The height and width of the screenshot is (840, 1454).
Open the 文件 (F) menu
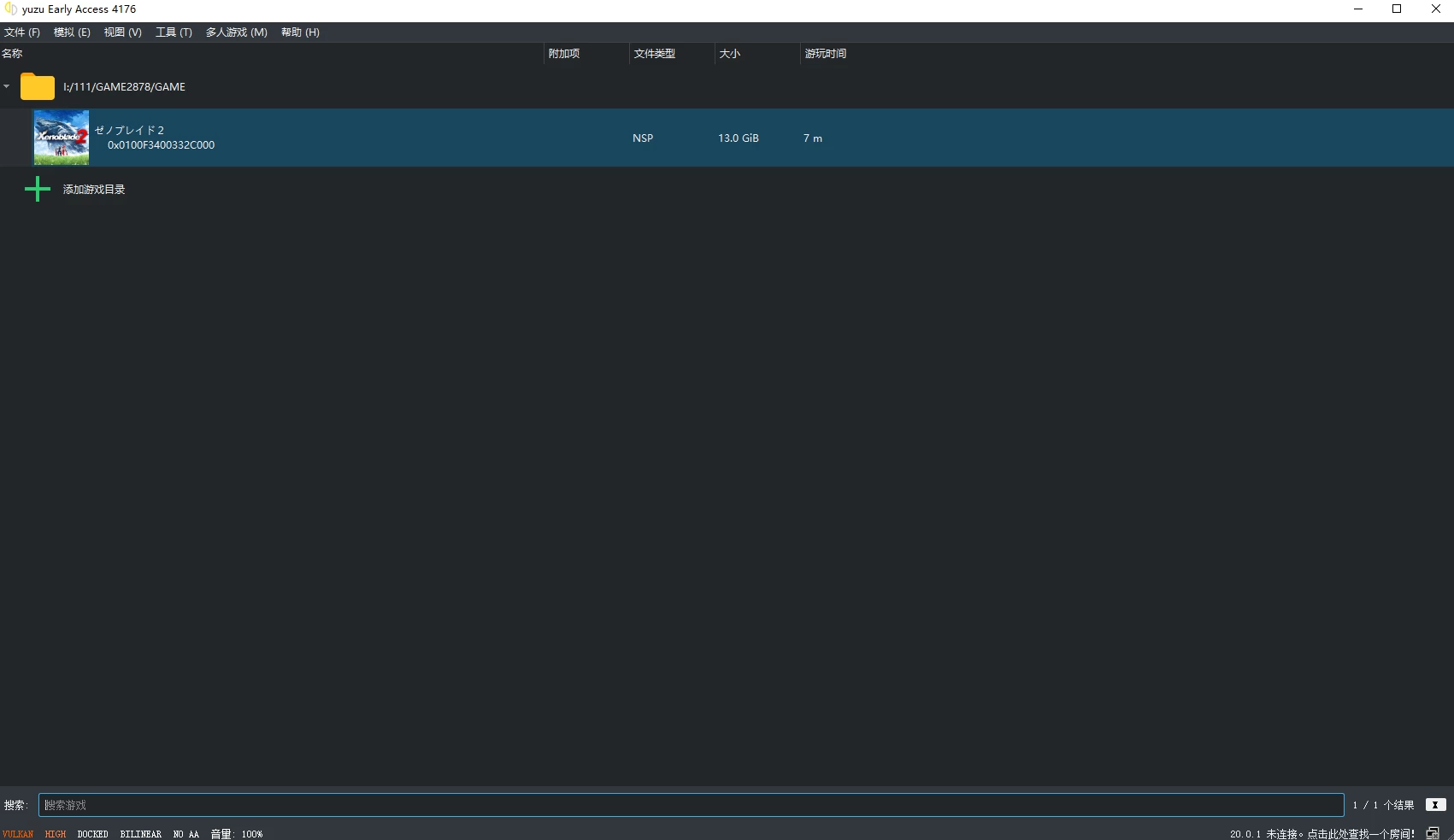tap(22, 32)
